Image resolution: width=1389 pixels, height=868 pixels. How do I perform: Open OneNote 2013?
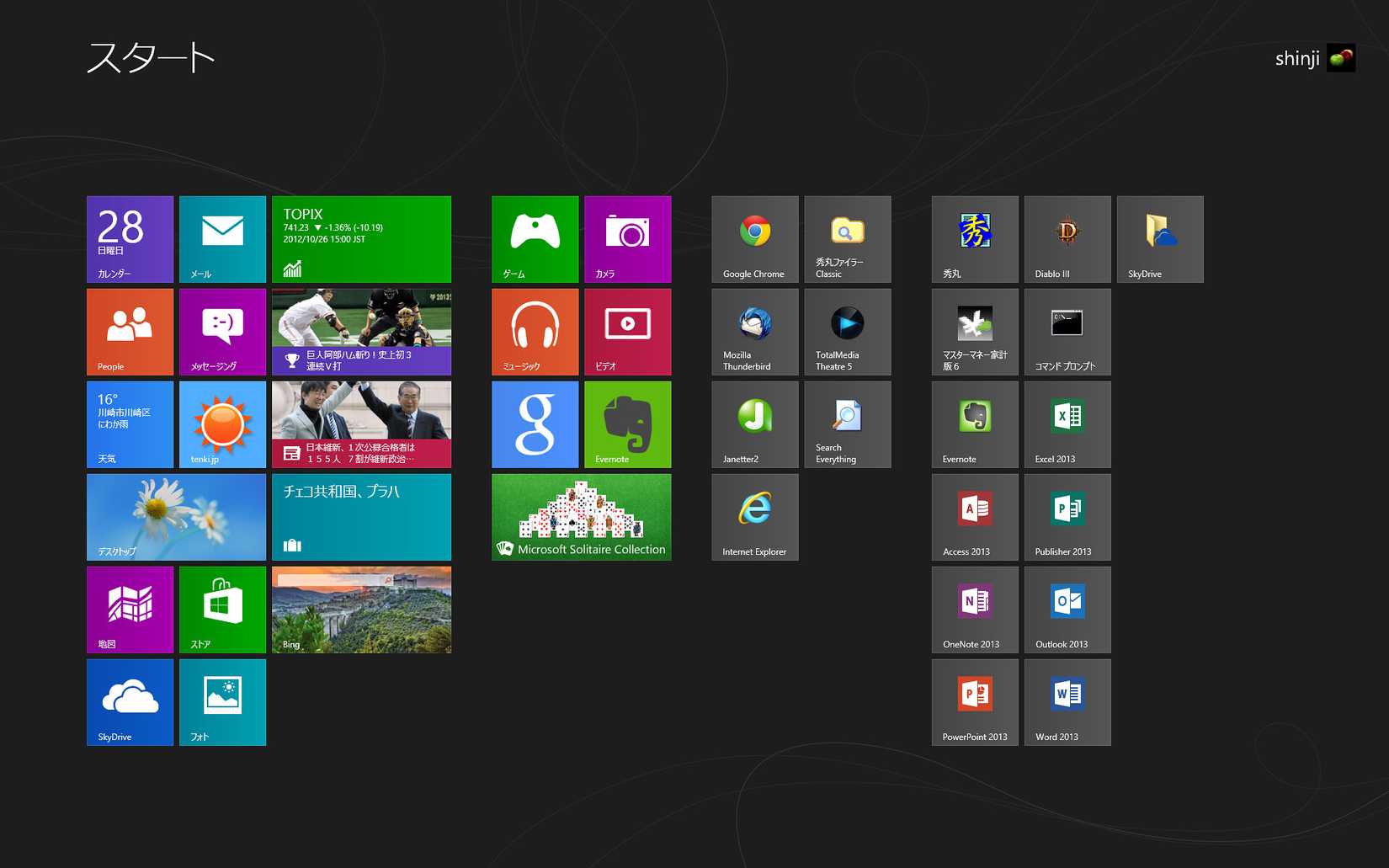(974, 610)
